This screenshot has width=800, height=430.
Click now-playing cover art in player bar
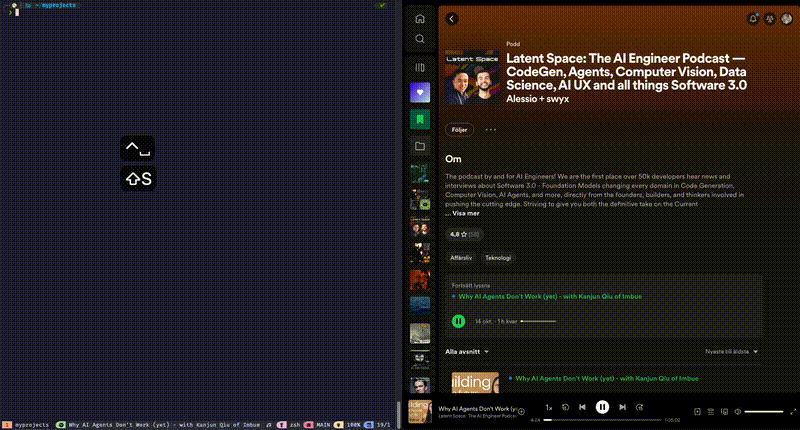coord(420,412)
